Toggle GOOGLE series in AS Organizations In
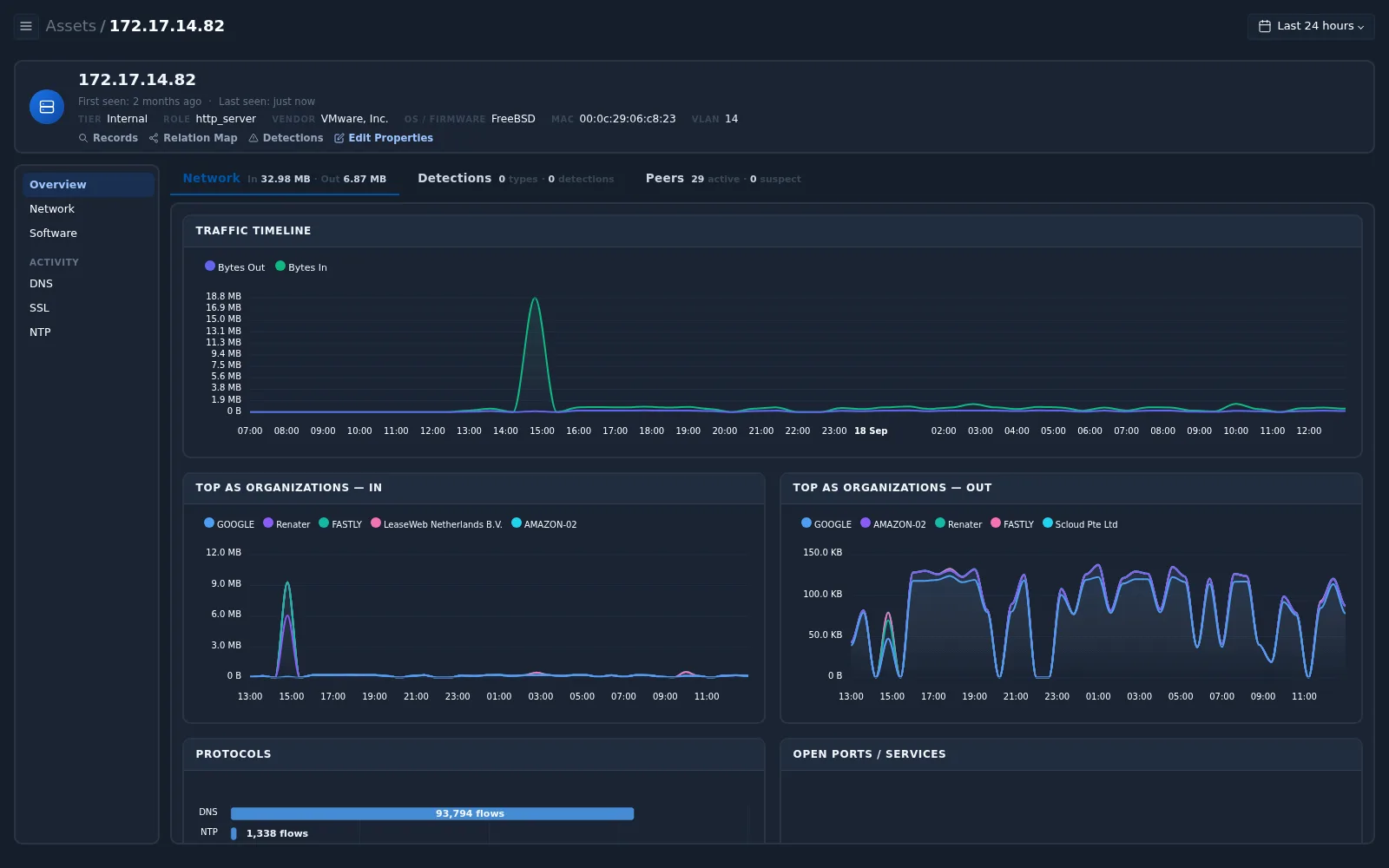This screenshot has width=1389, height=868. click(229, 523)
